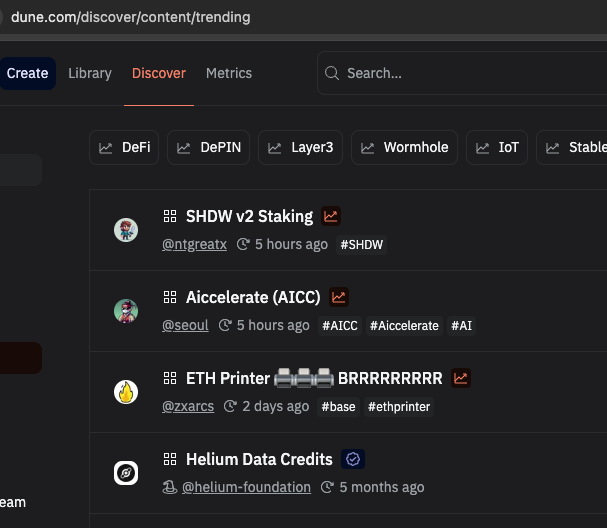607x528 pixels.
Task: Click the chart icon in DeFi chip
Action: 105,147
